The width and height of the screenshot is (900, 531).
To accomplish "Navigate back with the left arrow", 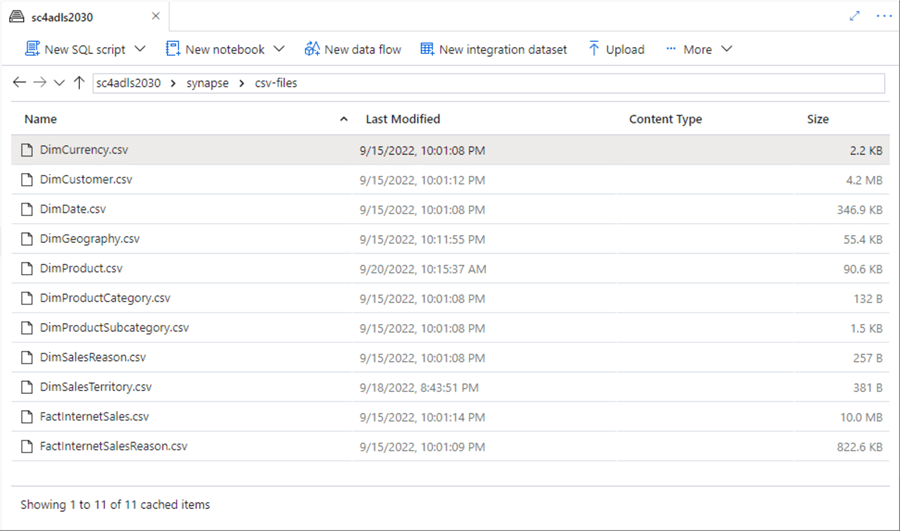I will coord(19,82).
